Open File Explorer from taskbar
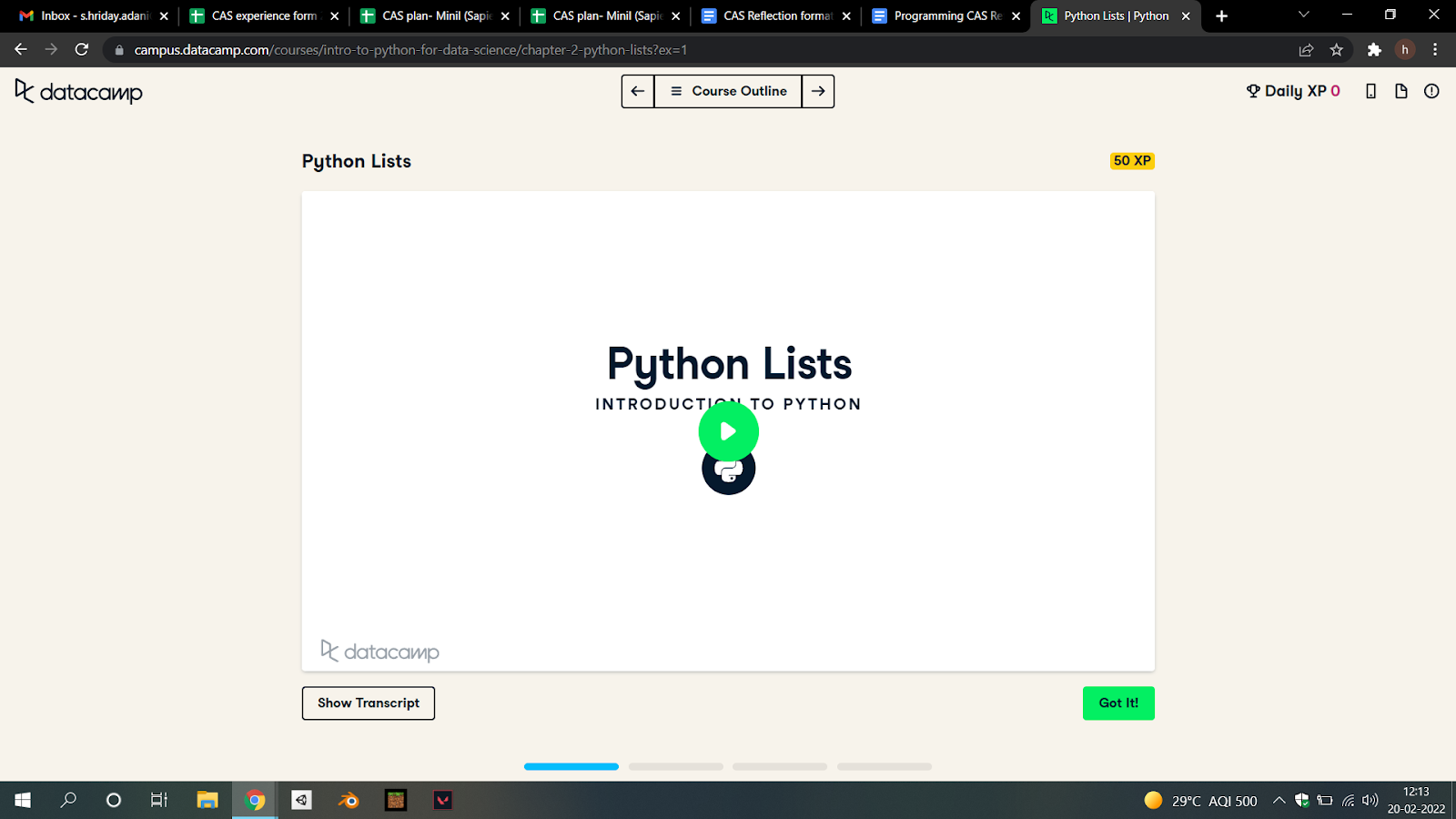Image resolution: width=1456 pixels, height=819 pixels. pos(207,800)
